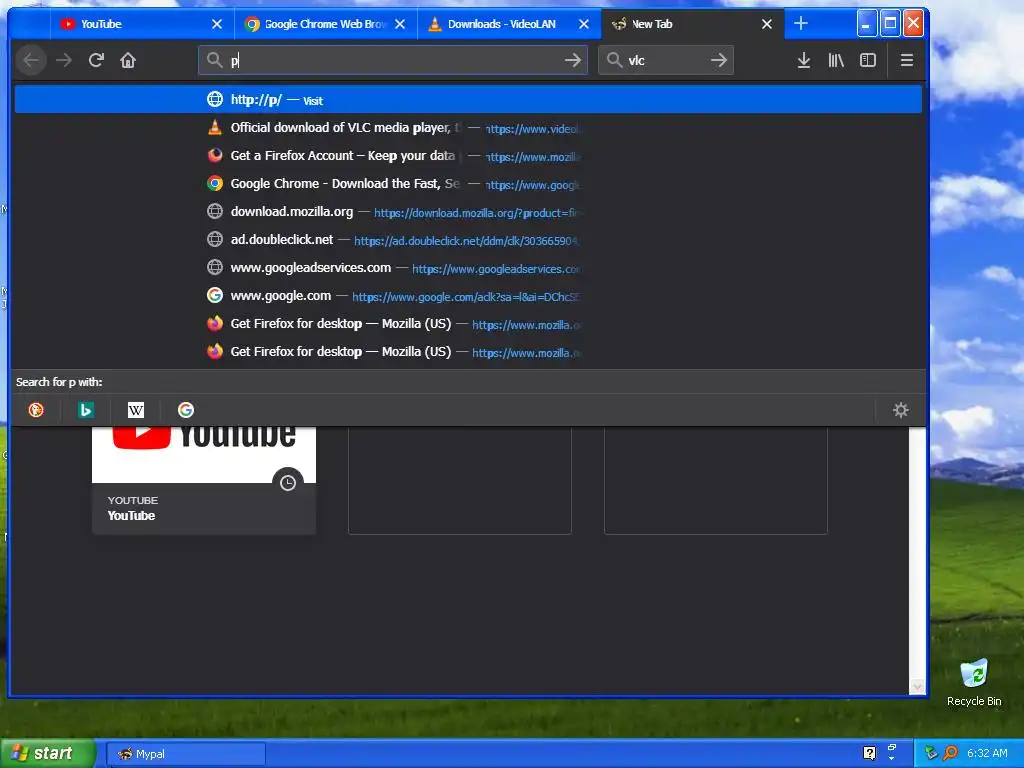Close the Google Chrome Web Browser tab

[x=400, y=24]
